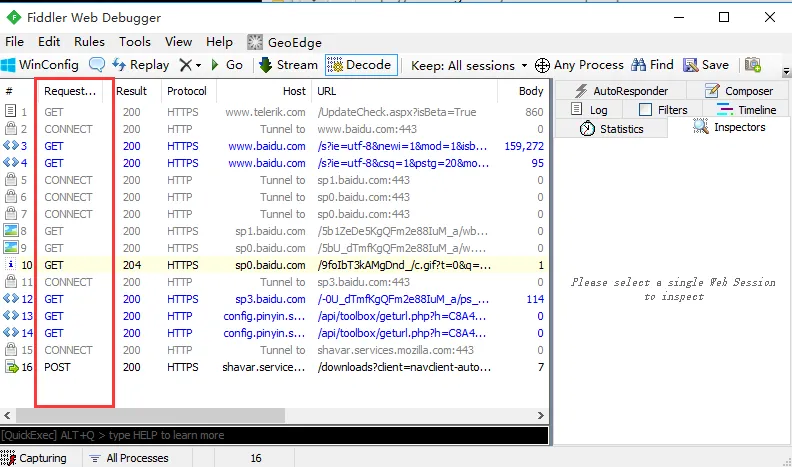
Task: Open the Rules menu
Action: click(89, 42)
